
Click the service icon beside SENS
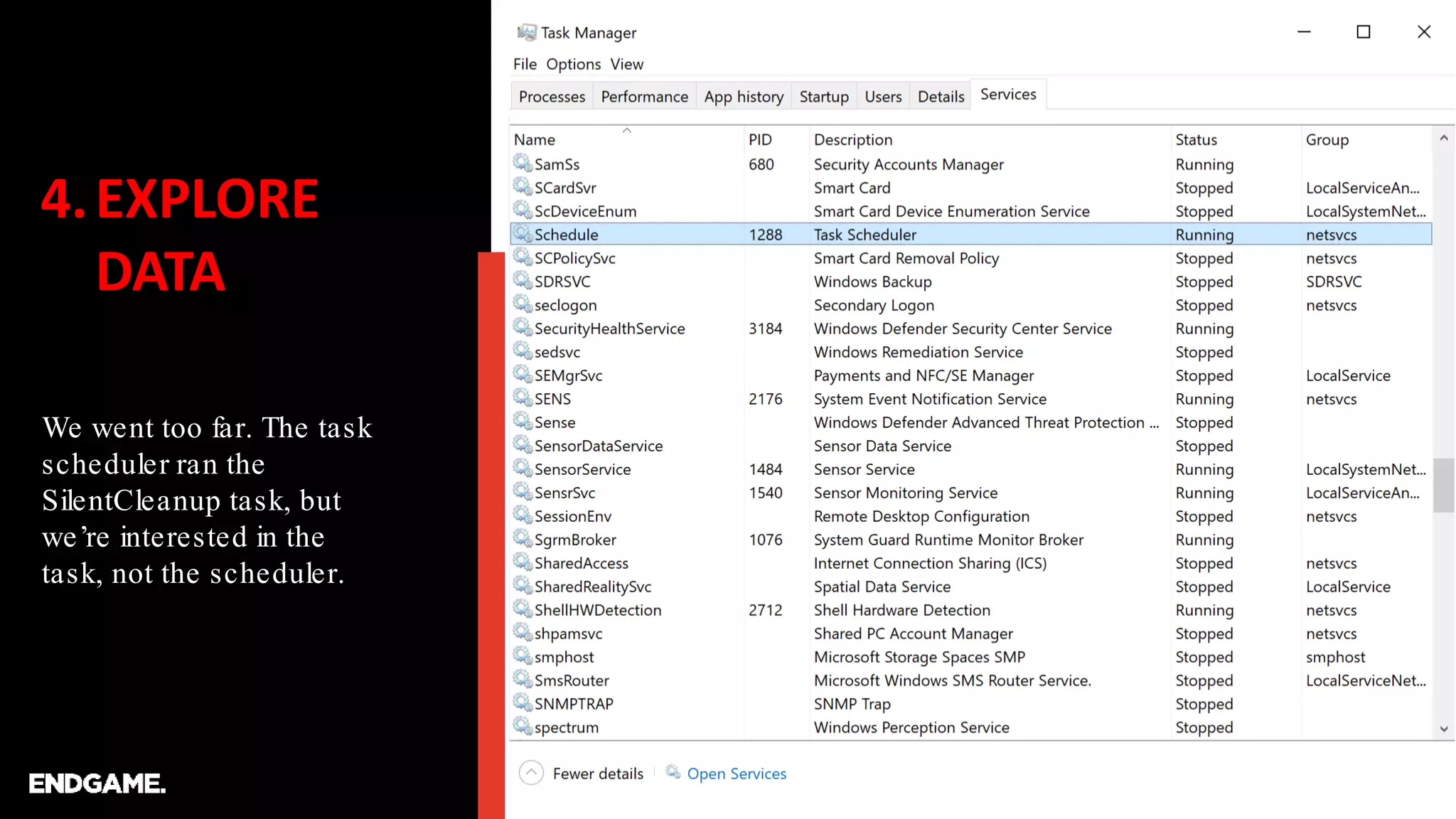click(523, 398)
